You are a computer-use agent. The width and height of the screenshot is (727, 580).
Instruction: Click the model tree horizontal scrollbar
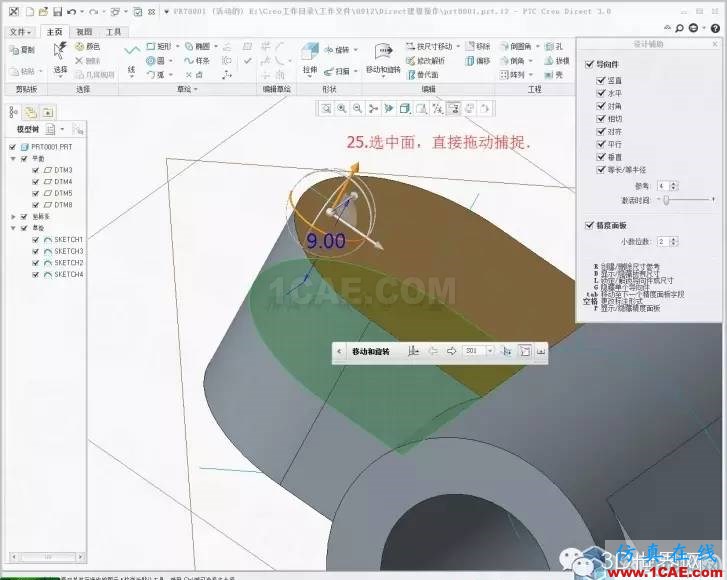click(x=47, y=556)
